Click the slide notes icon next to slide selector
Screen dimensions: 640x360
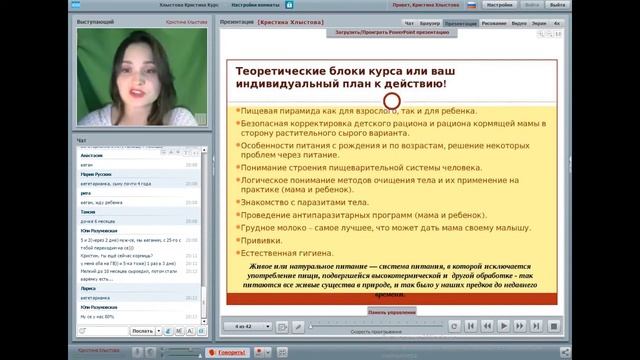coord(282,327)
